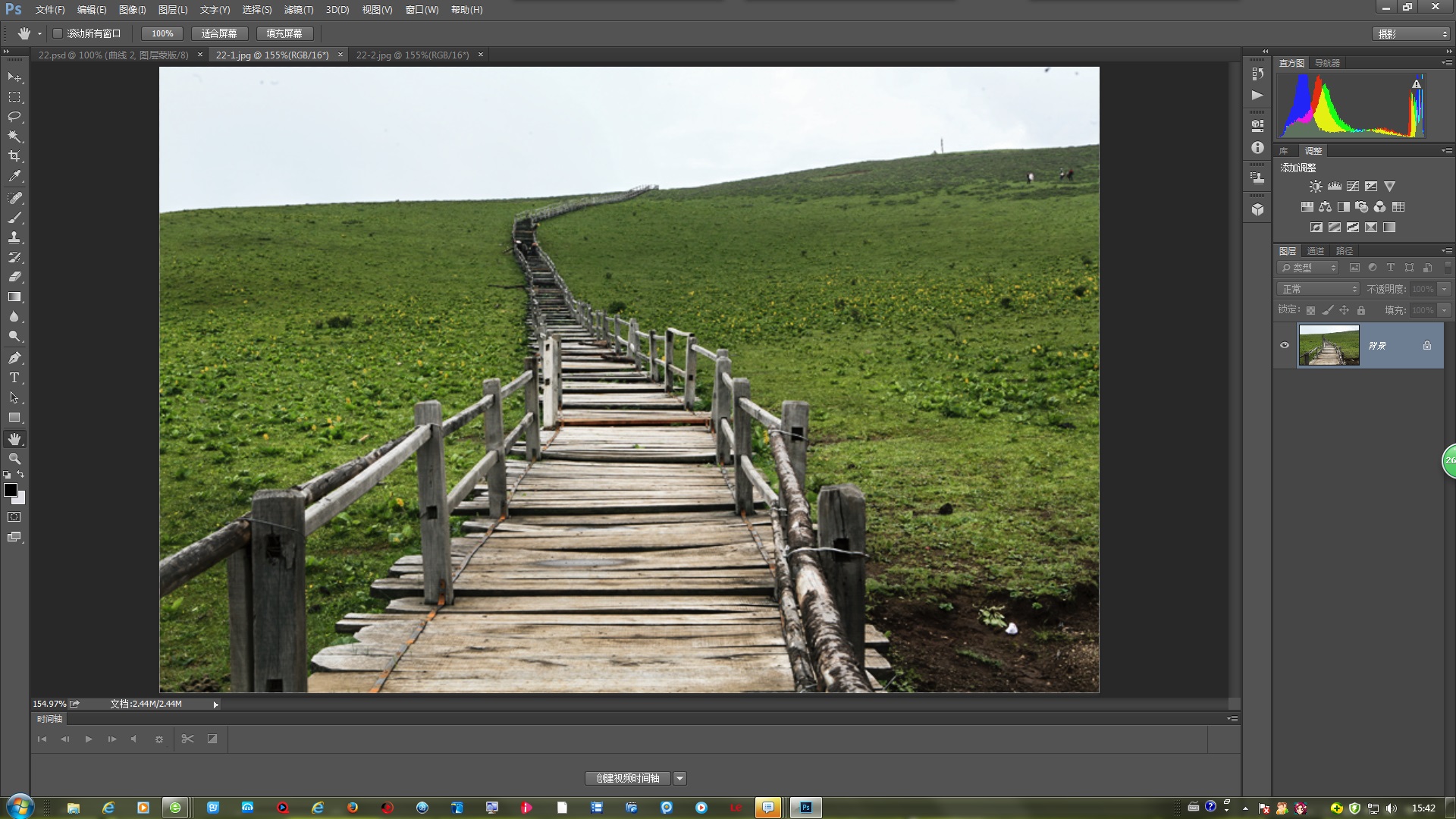The height and width of the screenshot is (819, 1456).
Task: Select the Clone Stamp tool
Action: click(14, 237)
